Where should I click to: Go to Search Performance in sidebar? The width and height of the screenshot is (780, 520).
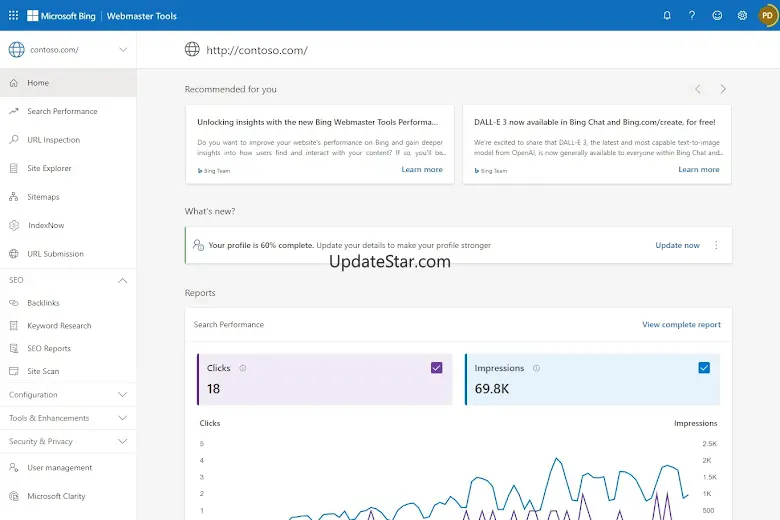pyautogui.click(x=62, y=111)
